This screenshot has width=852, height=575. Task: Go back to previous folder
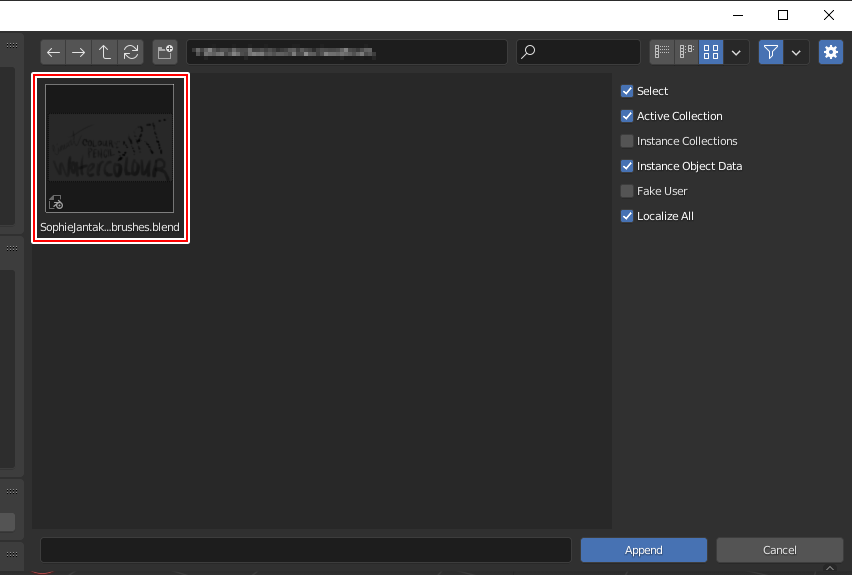[x=53, y=52]
